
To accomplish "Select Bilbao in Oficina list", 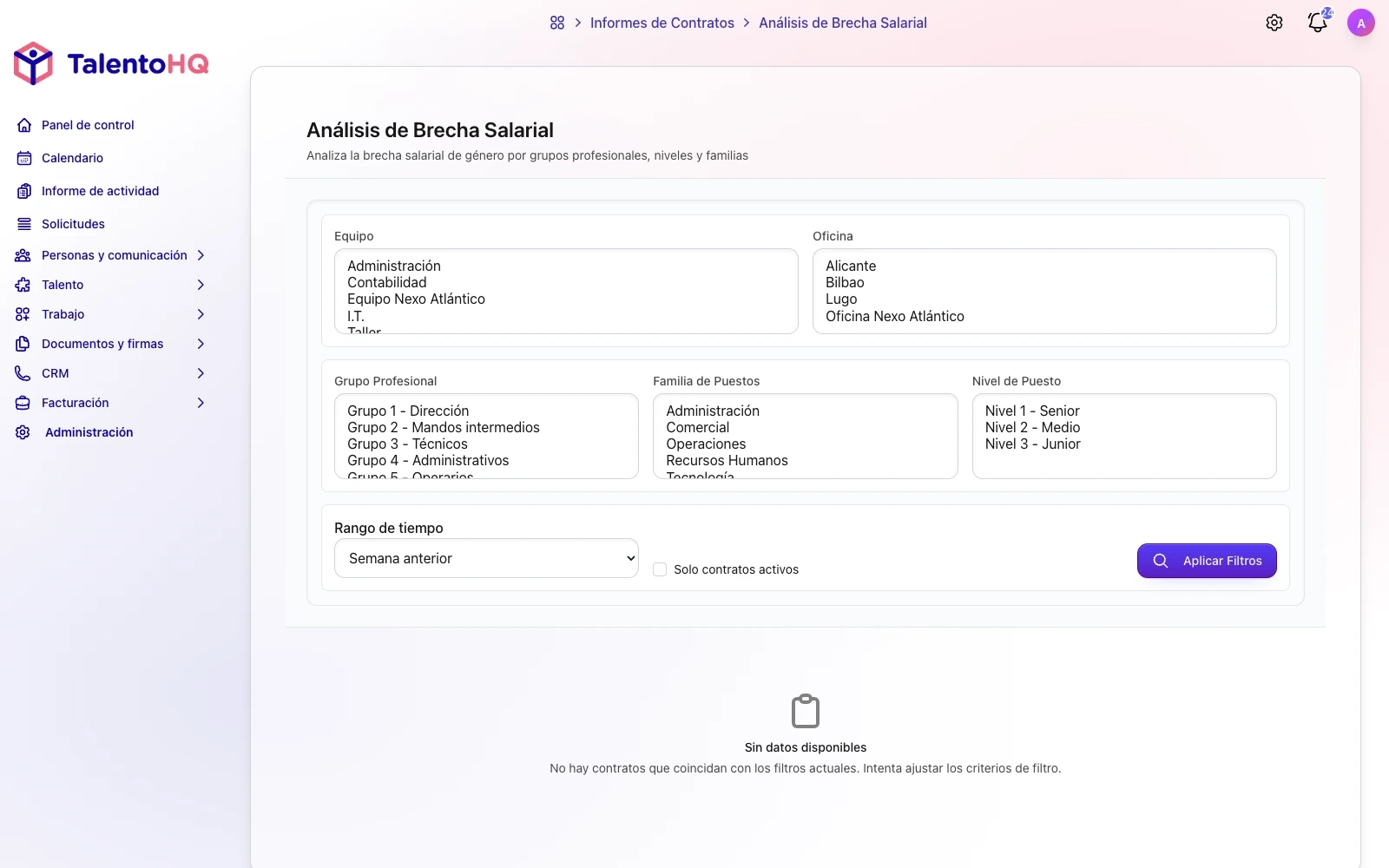I will click(x=1044, y=282).
